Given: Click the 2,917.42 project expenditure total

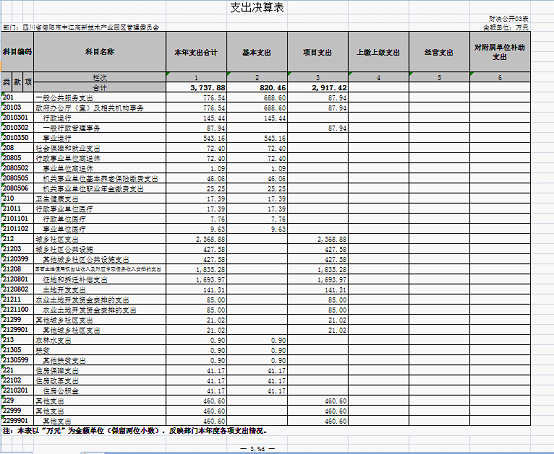Looking at the screenshot, I should click(318, 87).
